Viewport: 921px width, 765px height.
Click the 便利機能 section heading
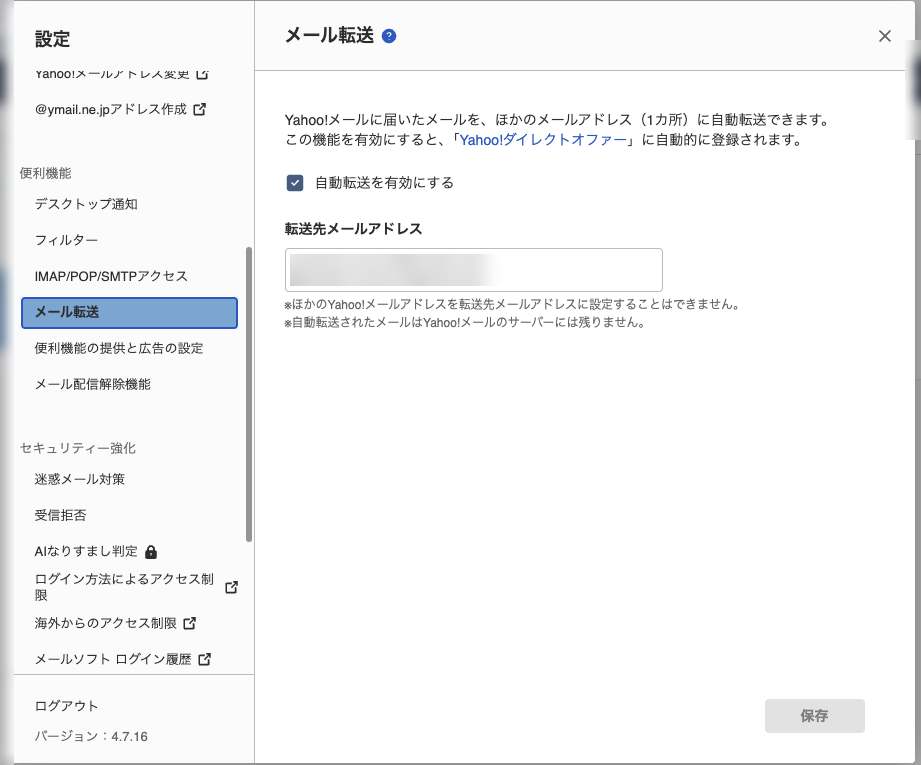(x=45, y=173)
